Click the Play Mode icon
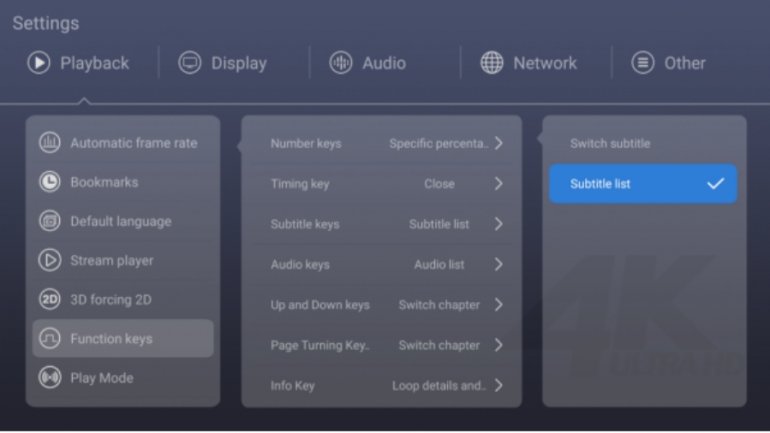 pyautogui.click(x=49, y=378)
